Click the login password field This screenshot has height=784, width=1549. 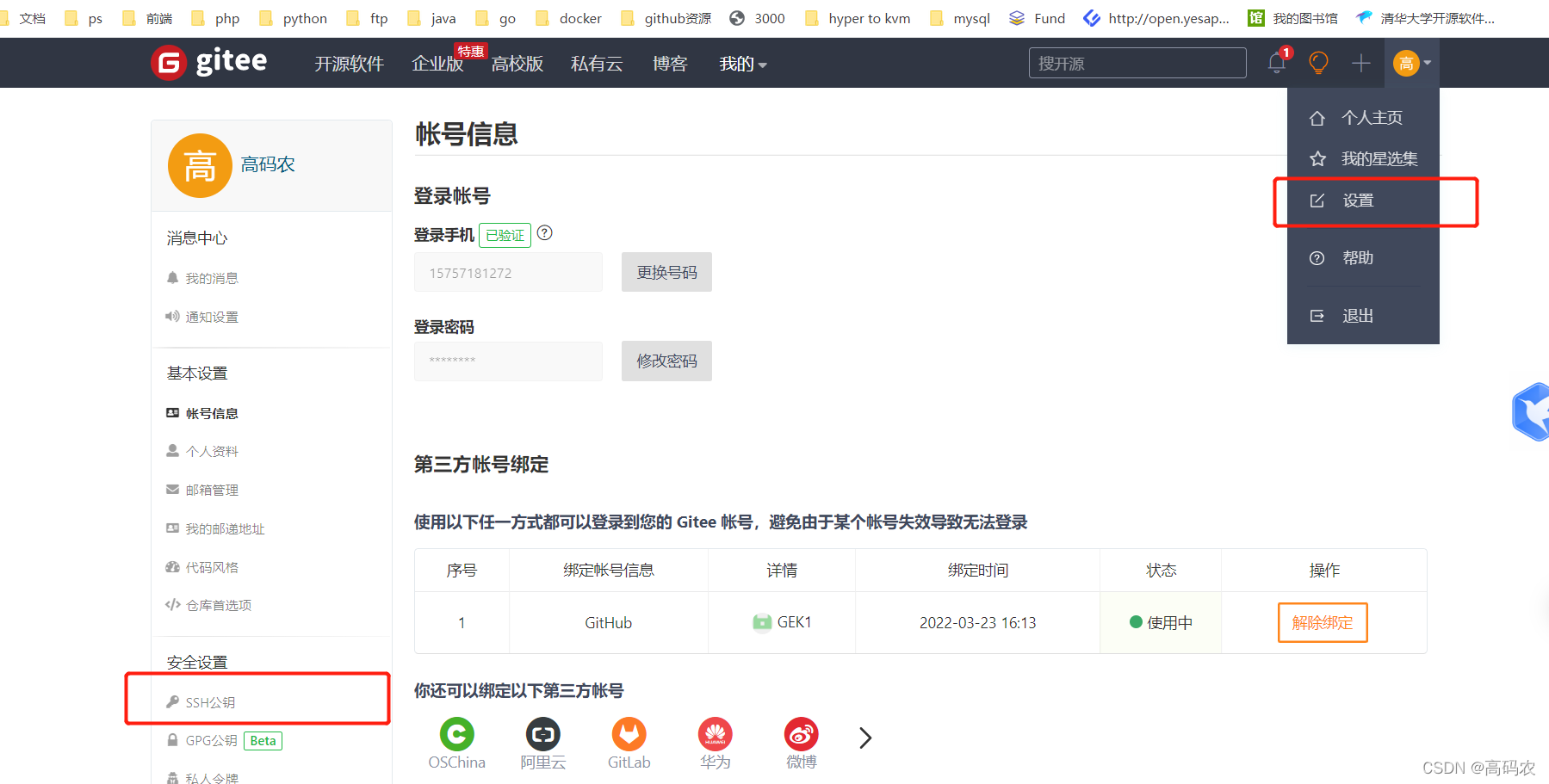coord(508,361)
